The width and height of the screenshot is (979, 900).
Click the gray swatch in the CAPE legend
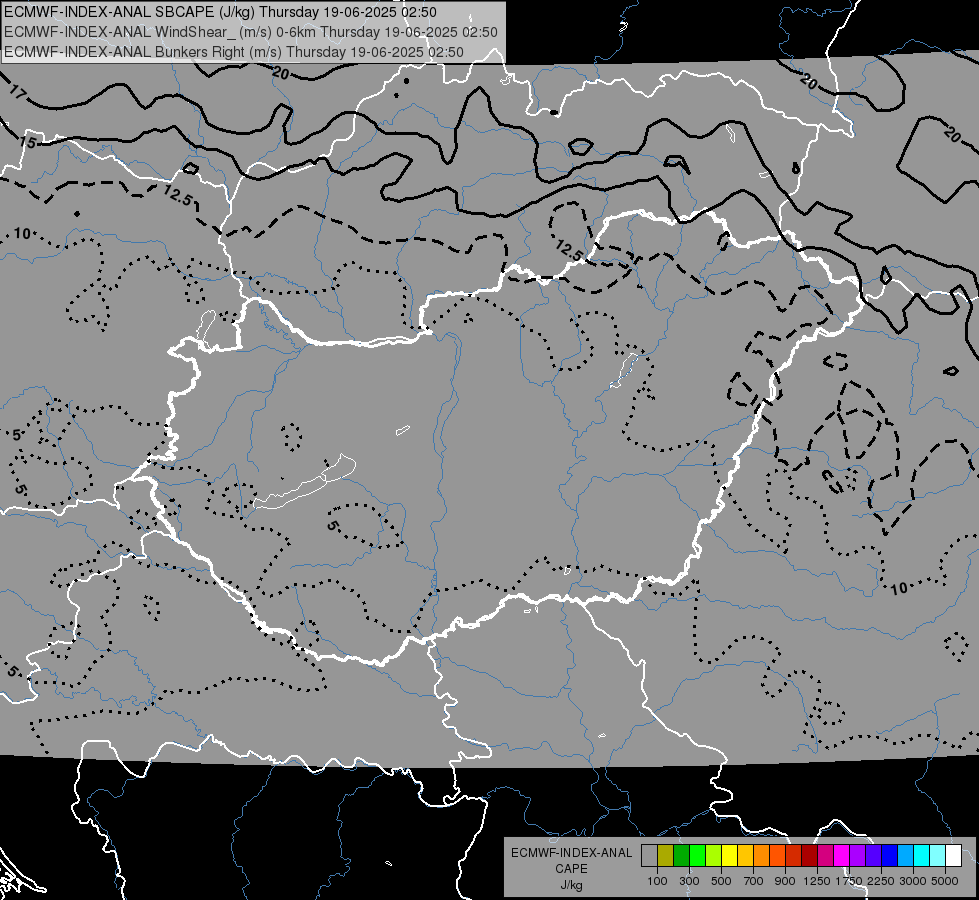click(649, 856)
